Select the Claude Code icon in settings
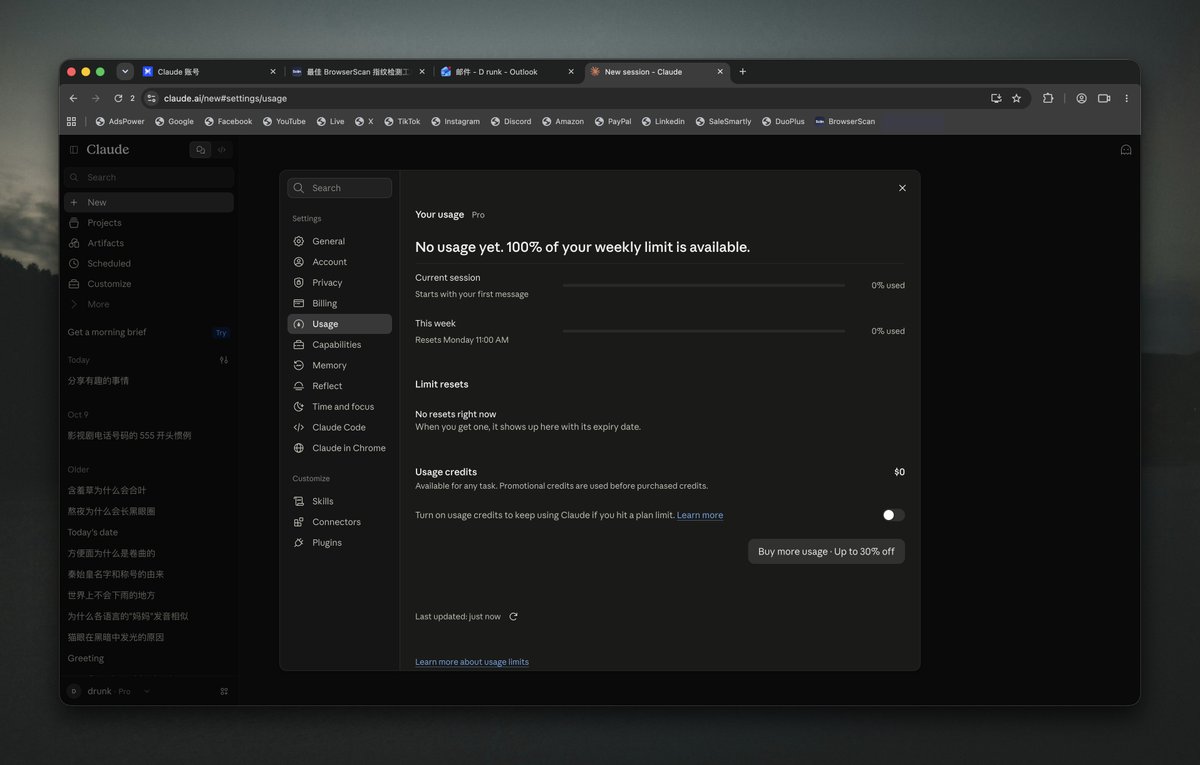This screenshot has height=765, width=1200. 299,427
